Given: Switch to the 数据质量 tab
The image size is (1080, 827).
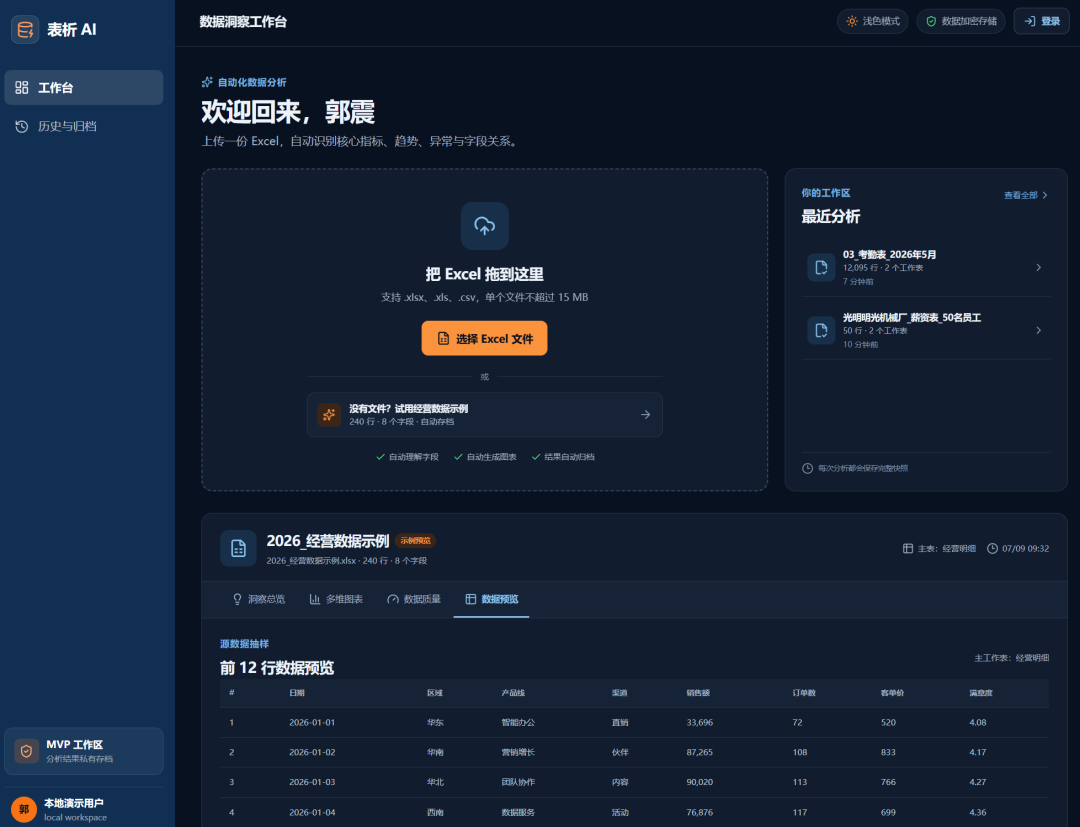Looking at the screenshot, I should (414, 599).
